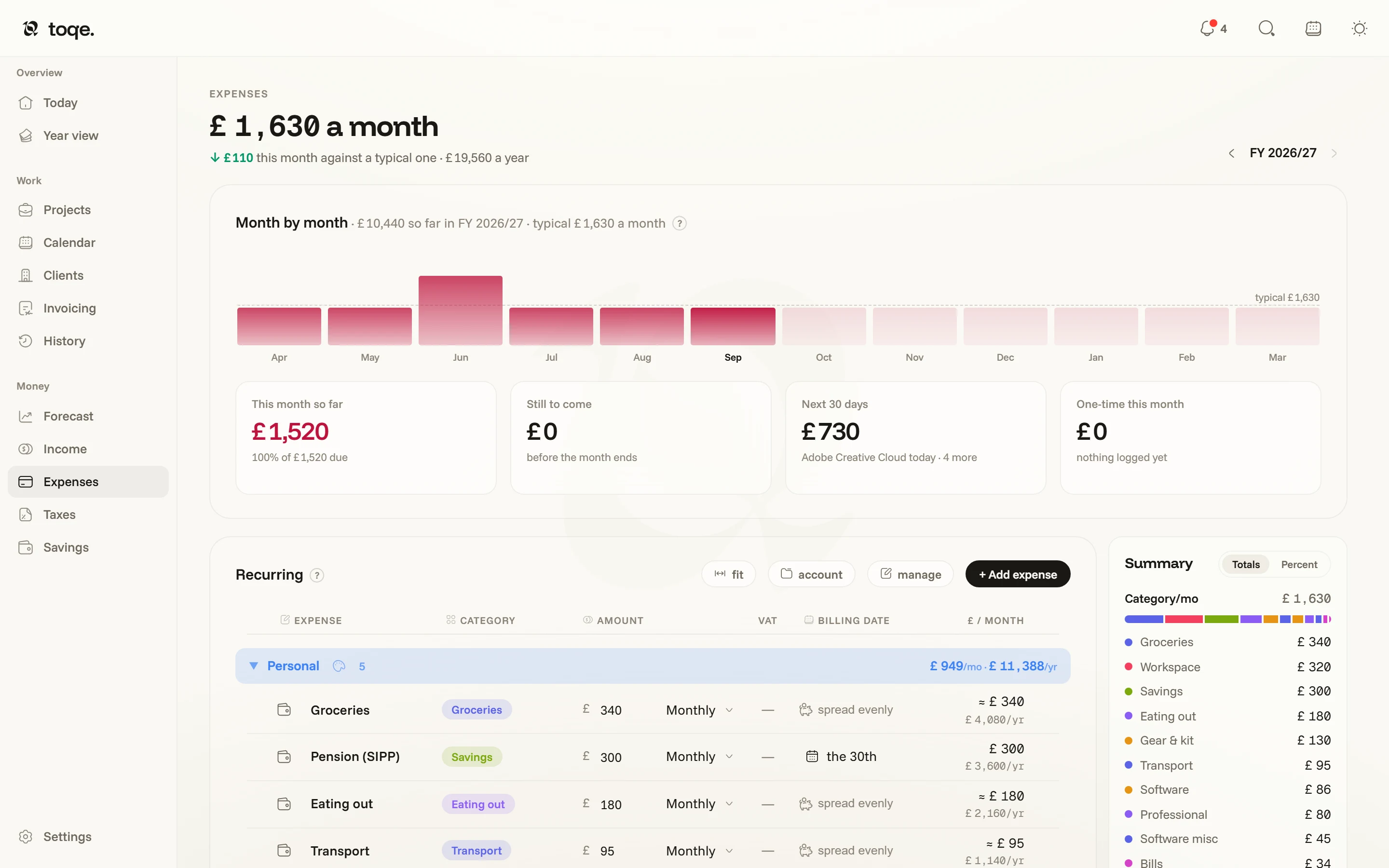
Task: Select the June bar in chart
Action: [460, 310]
